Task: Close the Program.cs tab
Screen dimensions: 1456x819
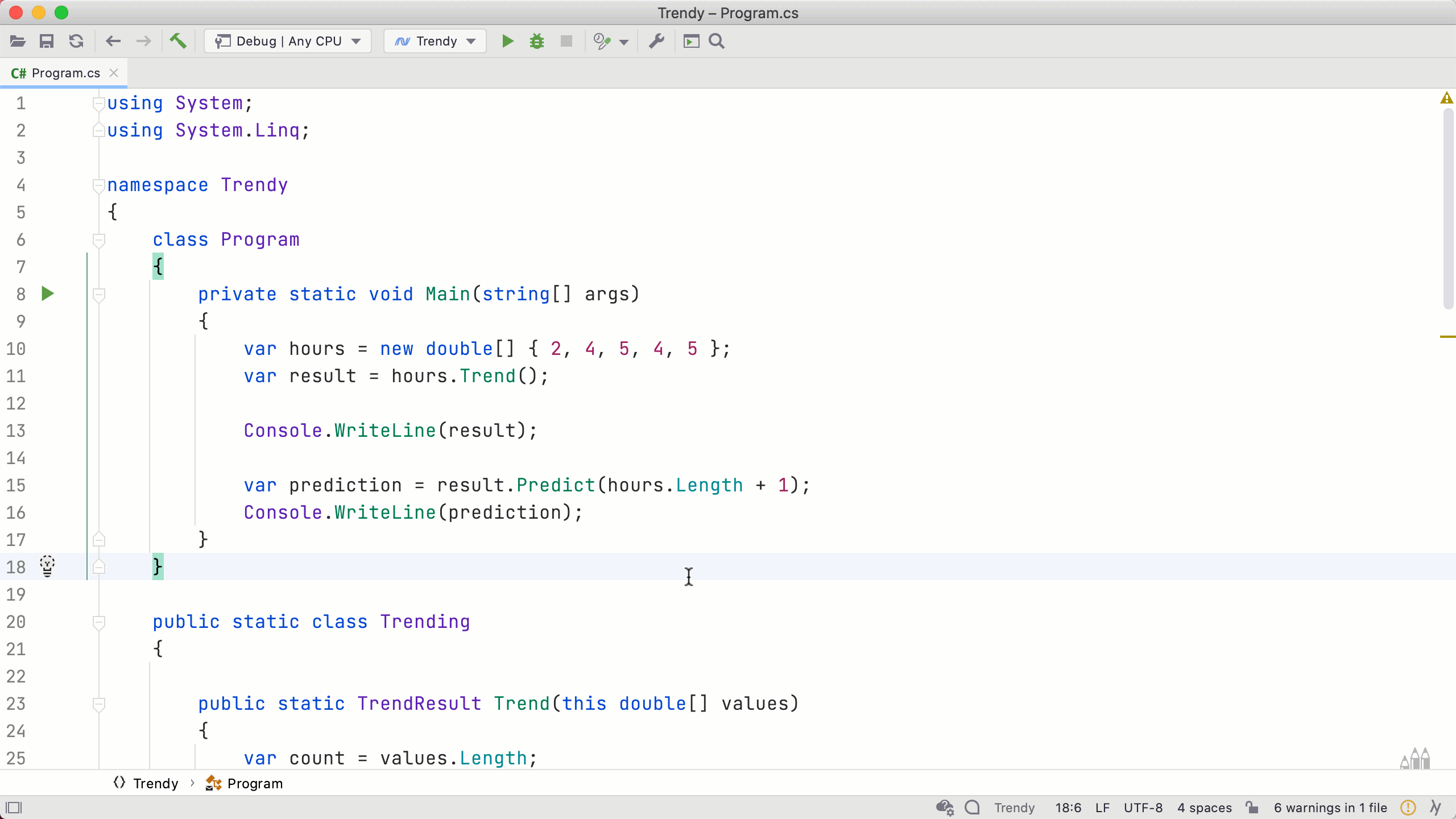Action: [114, 73]
